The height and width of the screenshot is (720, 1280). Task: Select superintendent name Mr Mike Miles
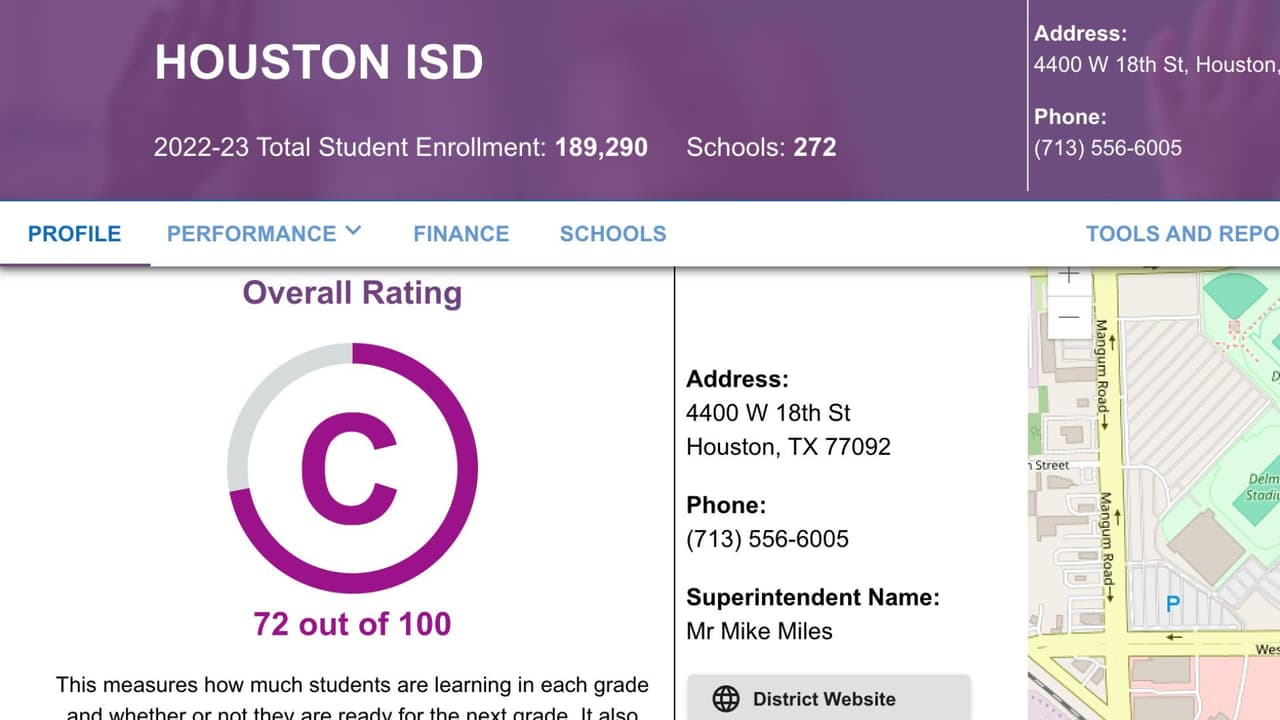coord(759,631)
